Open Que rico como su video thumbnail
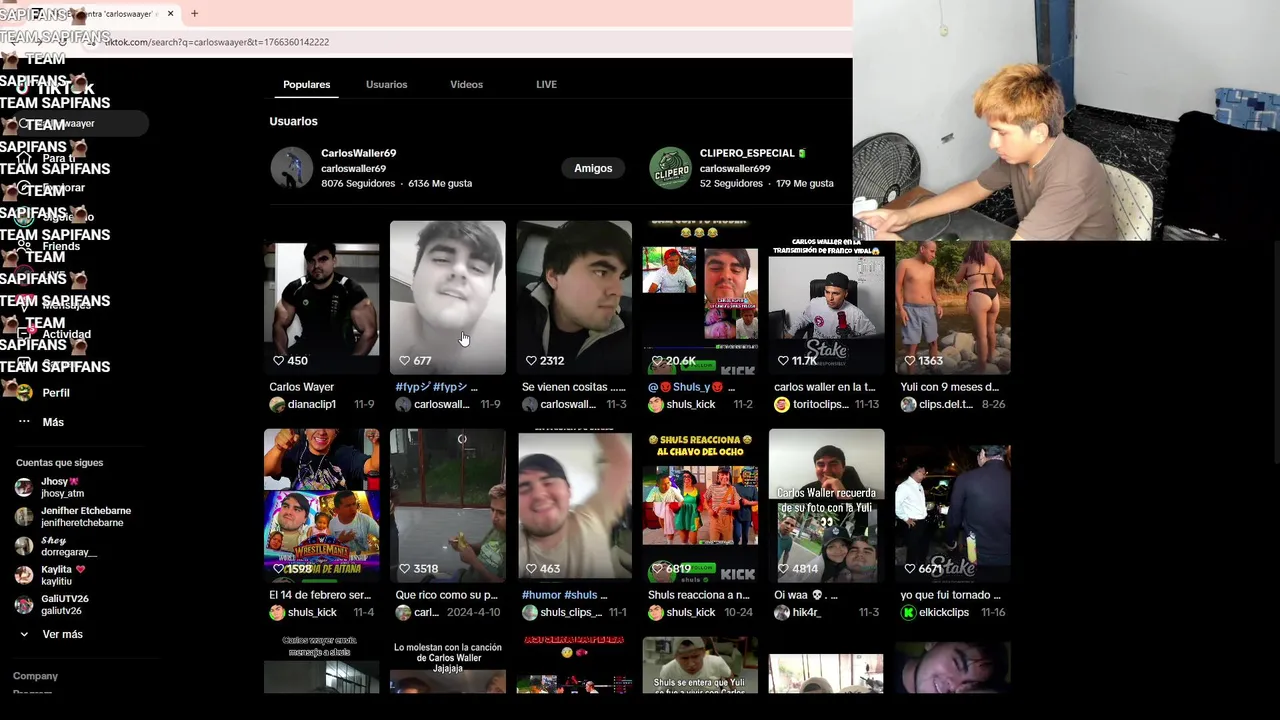Viewport: 1280px width, 720px height. point(447,505)
